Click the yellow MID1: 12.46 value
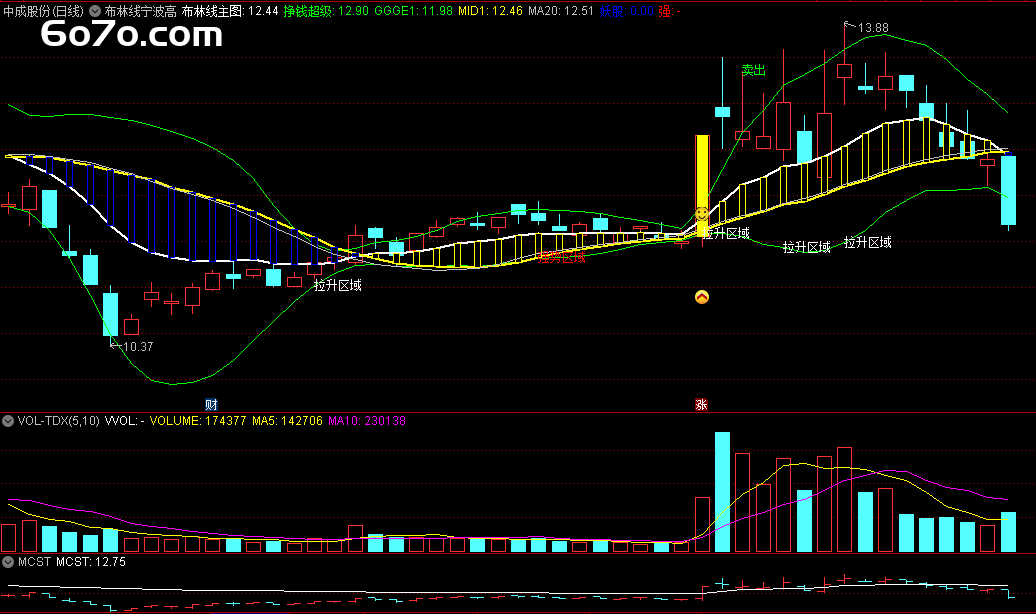 pyautogui.click(x=490, y=11)
